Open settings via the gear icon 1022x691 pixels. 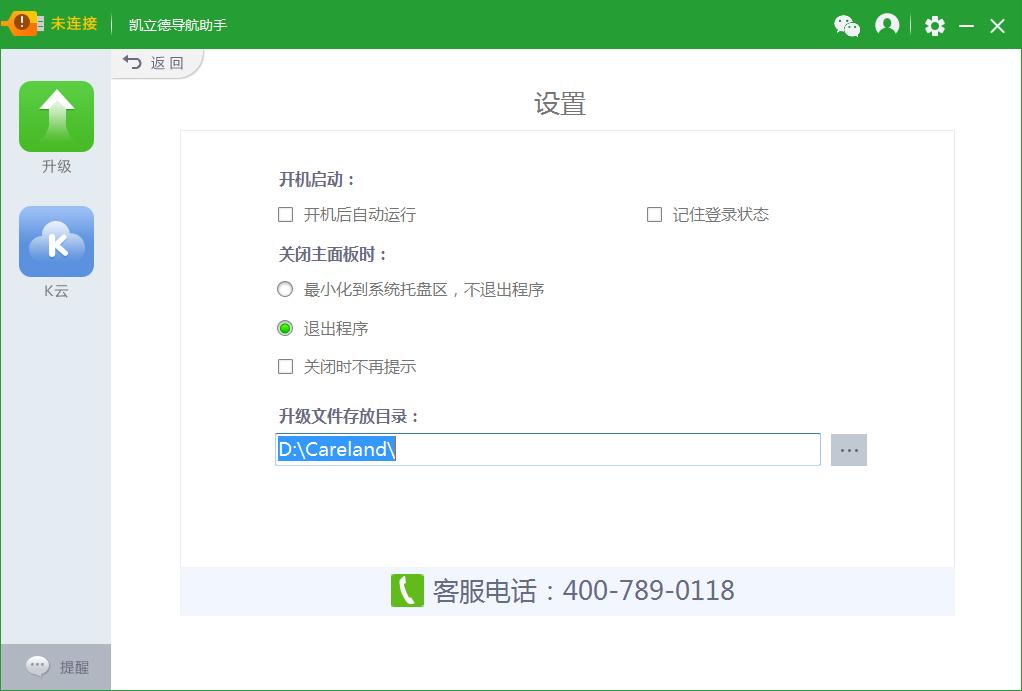[935, 25]
